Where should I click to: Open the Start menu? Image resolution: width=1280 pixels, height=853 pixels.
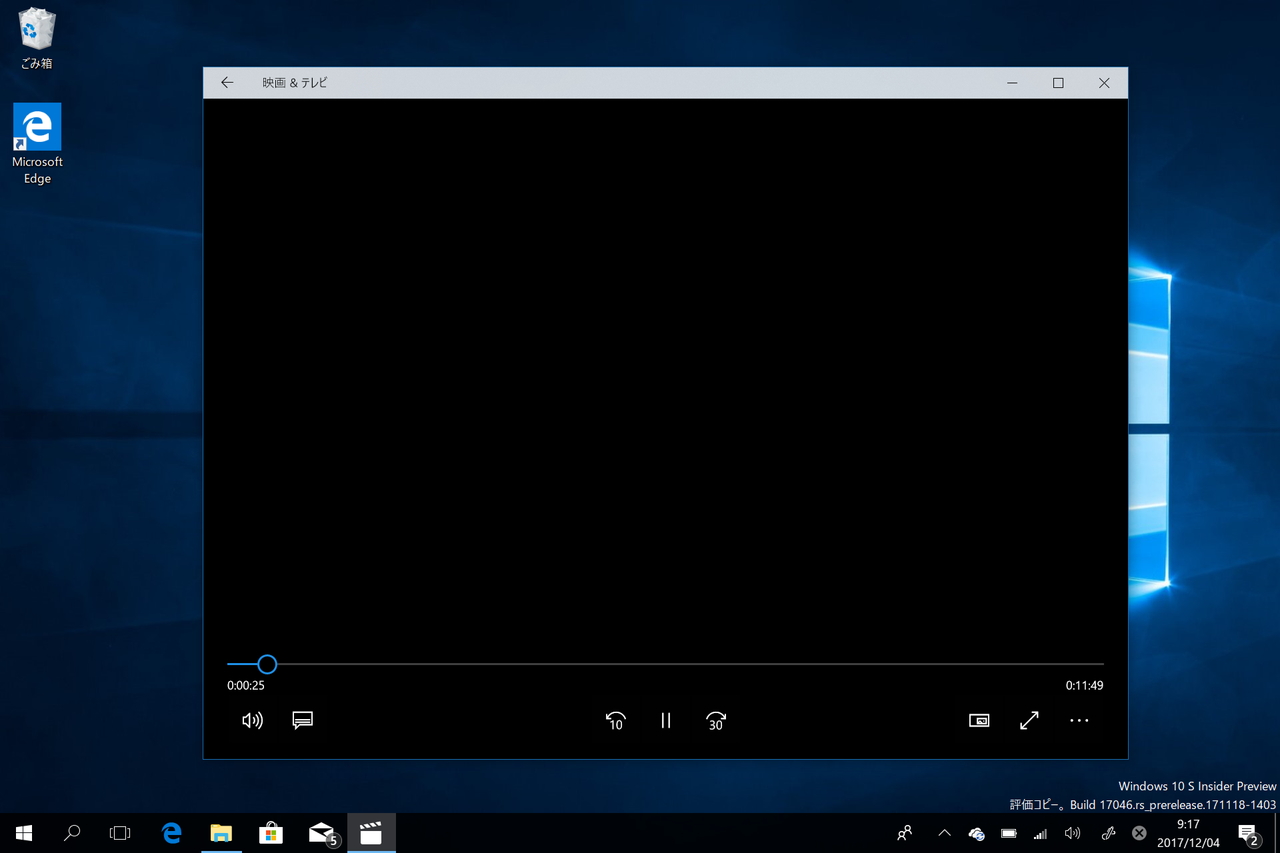24,832
